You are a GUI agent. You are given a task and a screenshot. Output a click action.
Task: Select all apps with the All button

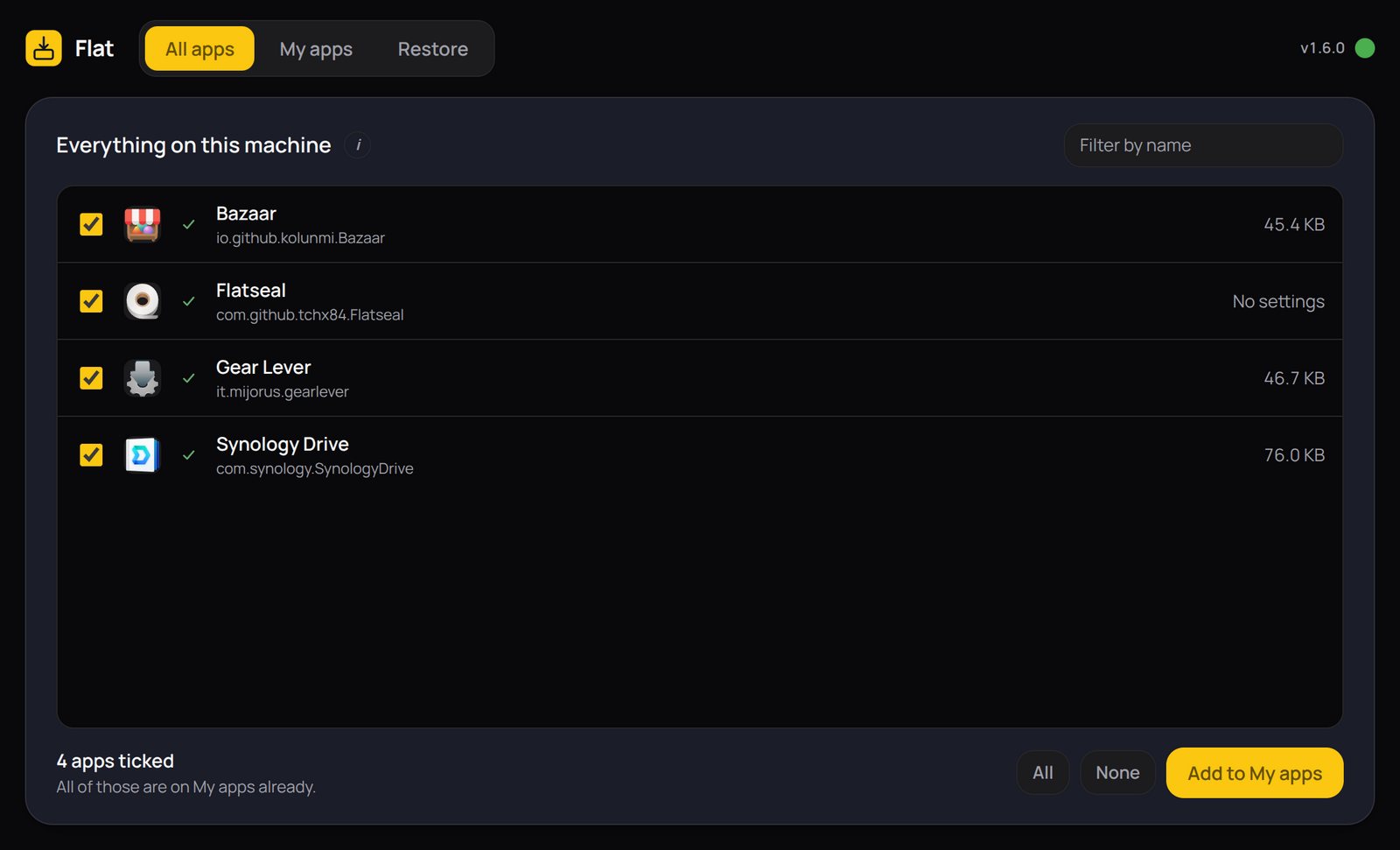(x=1042, y=773)
